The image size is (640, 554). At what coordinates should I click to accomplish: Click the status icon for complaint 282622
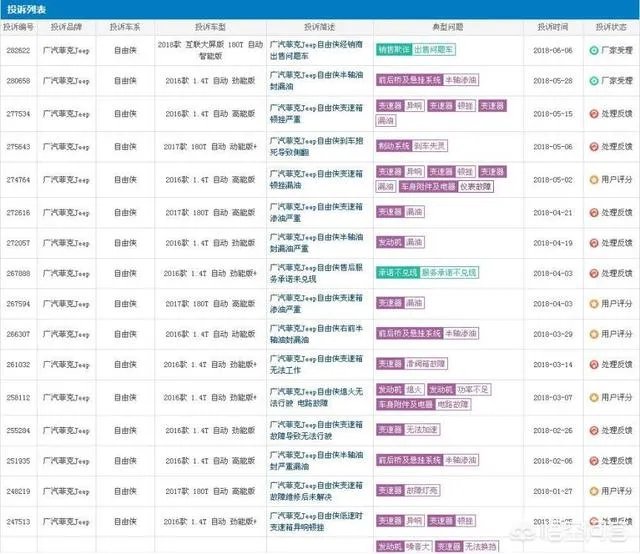(594, 50)
